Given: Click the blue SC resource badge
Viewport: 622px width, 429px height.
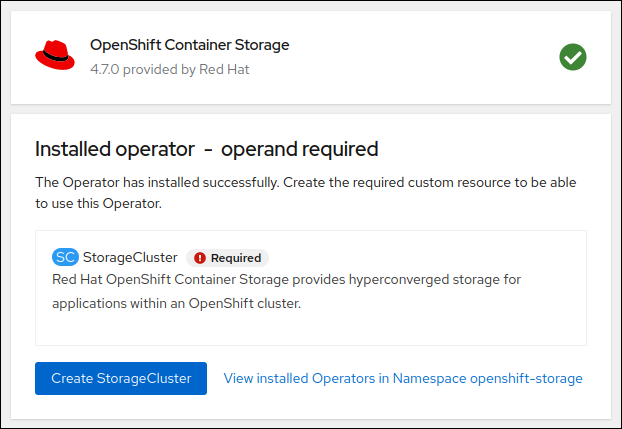Looking at the screenshot, I should click(x=65, y=257).
